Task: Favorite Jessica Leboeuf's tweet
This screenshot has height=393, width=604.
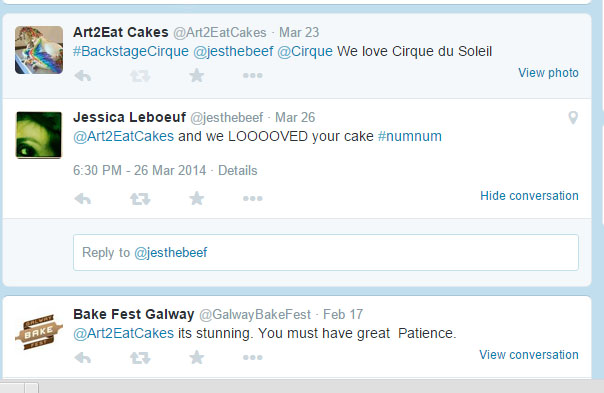Action: click(x=196, y=198)
